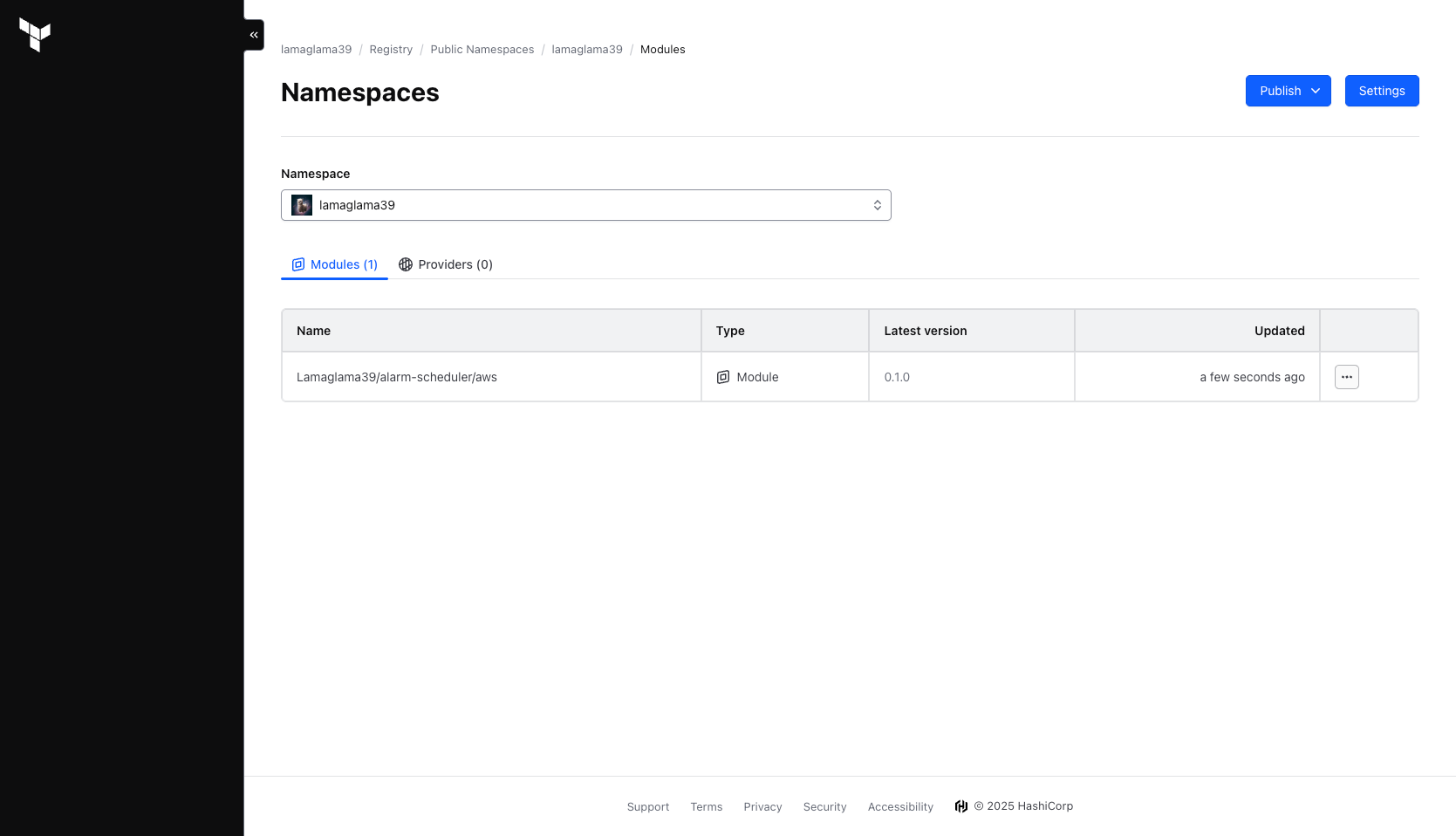
Task: Open the Namespace selector combo box
Action: click(586, 205)
